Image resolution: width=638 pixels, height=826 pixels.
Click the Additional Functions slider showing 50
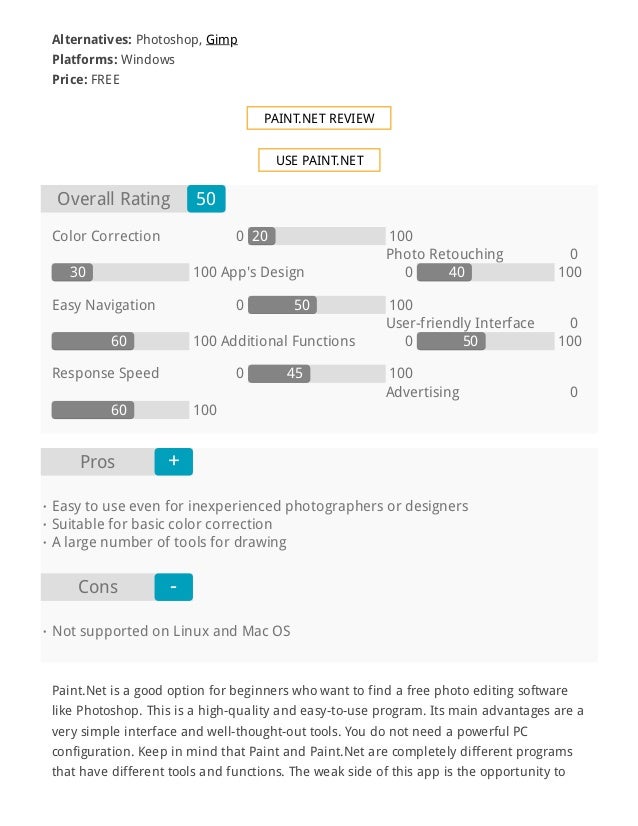point(485,341)
